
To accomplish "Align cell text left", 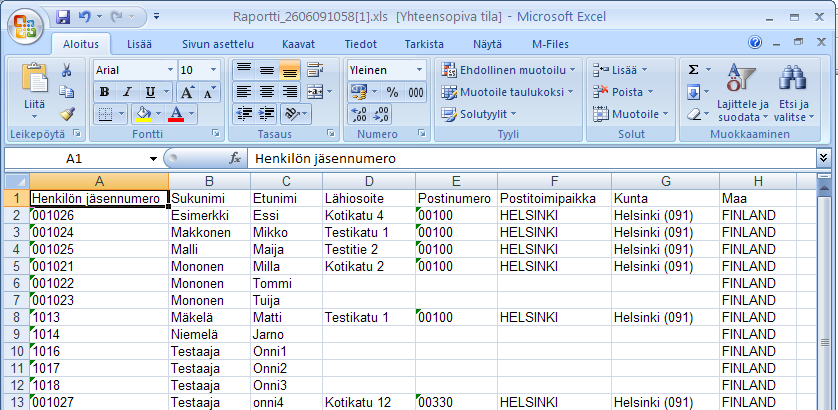I will [x=244, y=92].
